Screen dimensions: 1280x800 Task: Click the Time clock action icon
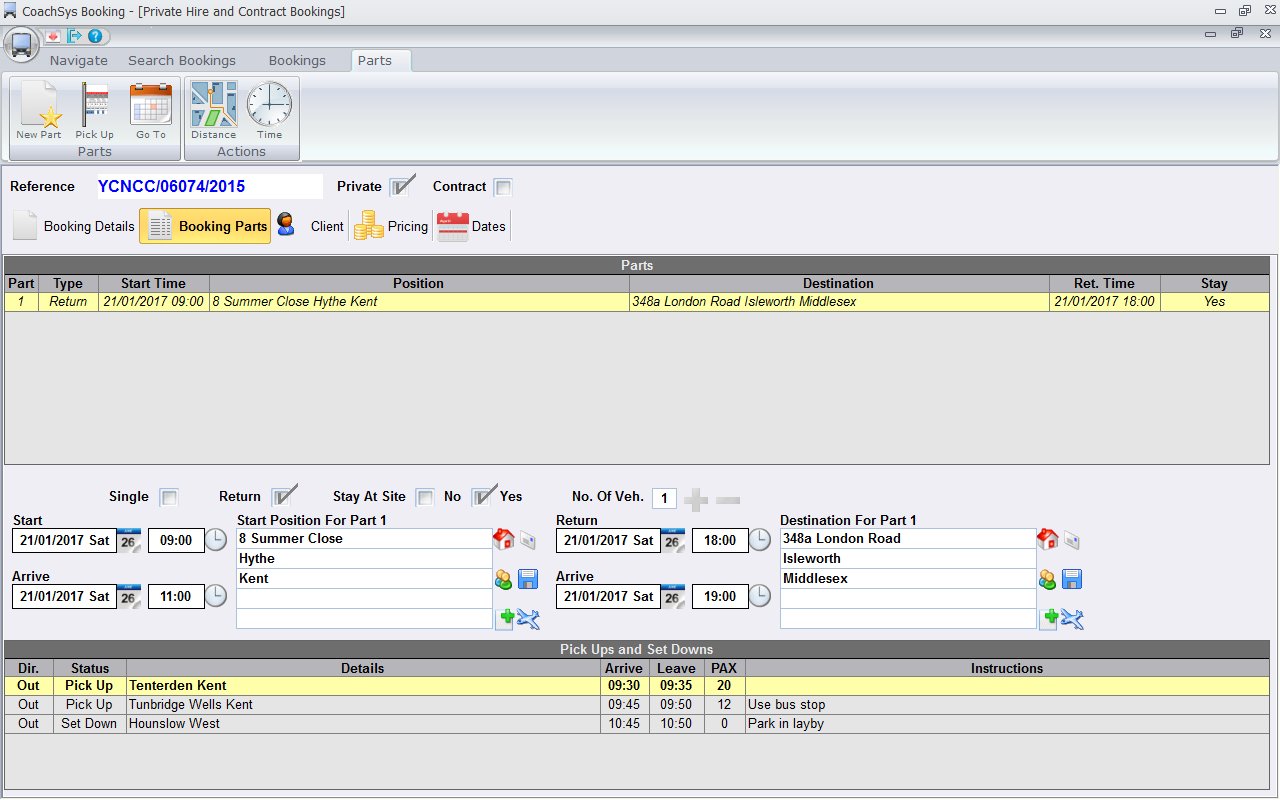[269, 109]
